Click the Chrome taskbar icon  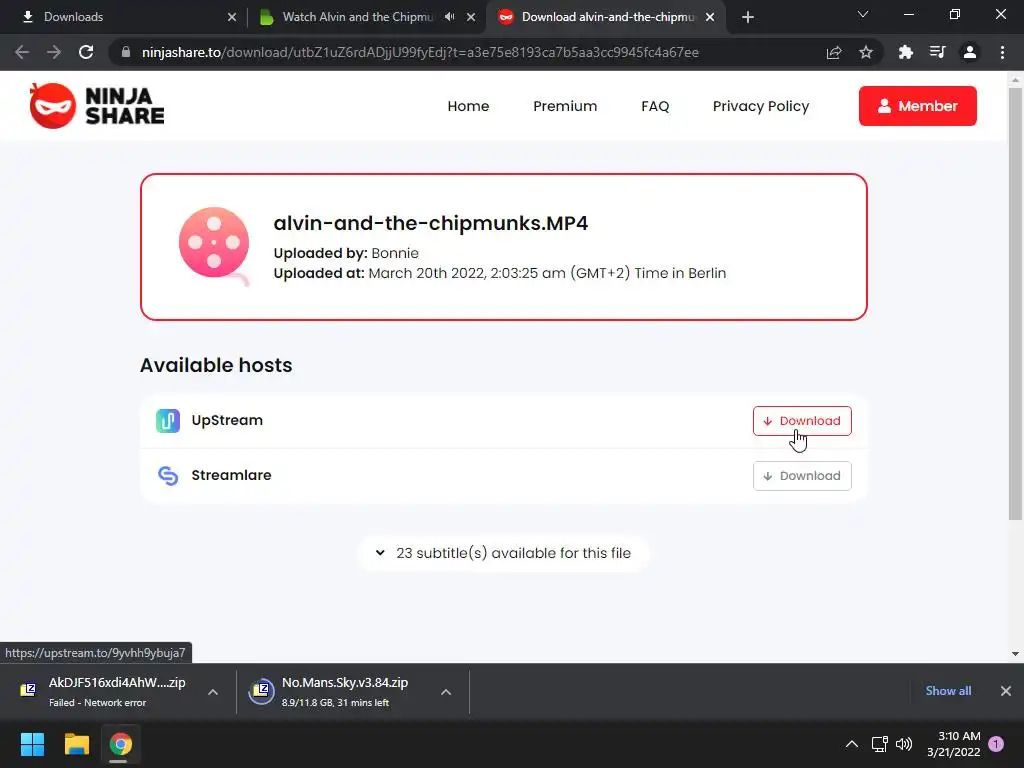coord(120,744)
